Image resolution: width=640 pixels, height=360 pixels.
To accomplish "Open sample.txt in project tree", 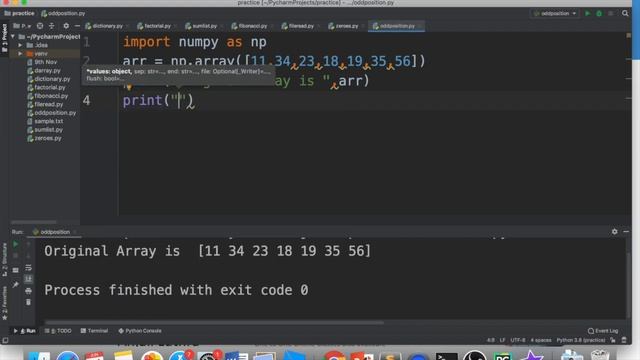I will 45,121.
